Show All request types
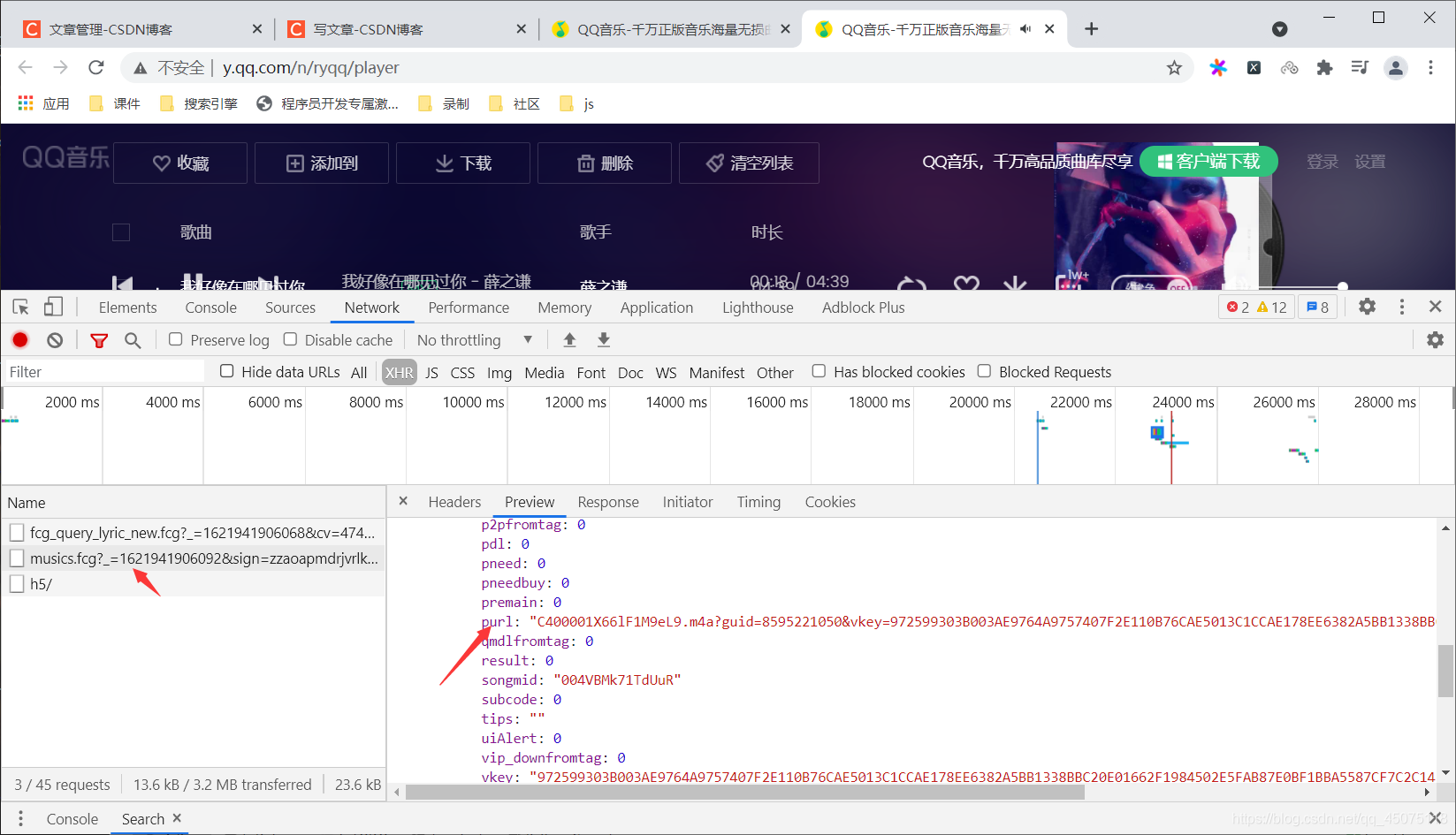Image resolution: width=1456 pixels, height=835 pixels. [x=359, y=373]
